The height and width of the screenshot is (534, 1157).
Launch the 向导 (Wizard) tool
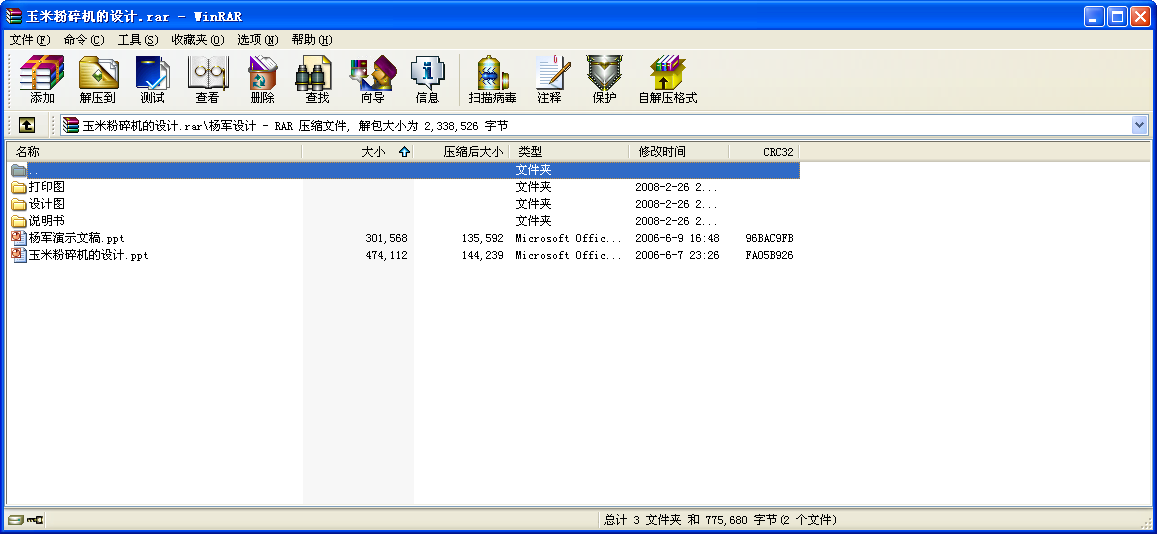[x=373, y=80]
